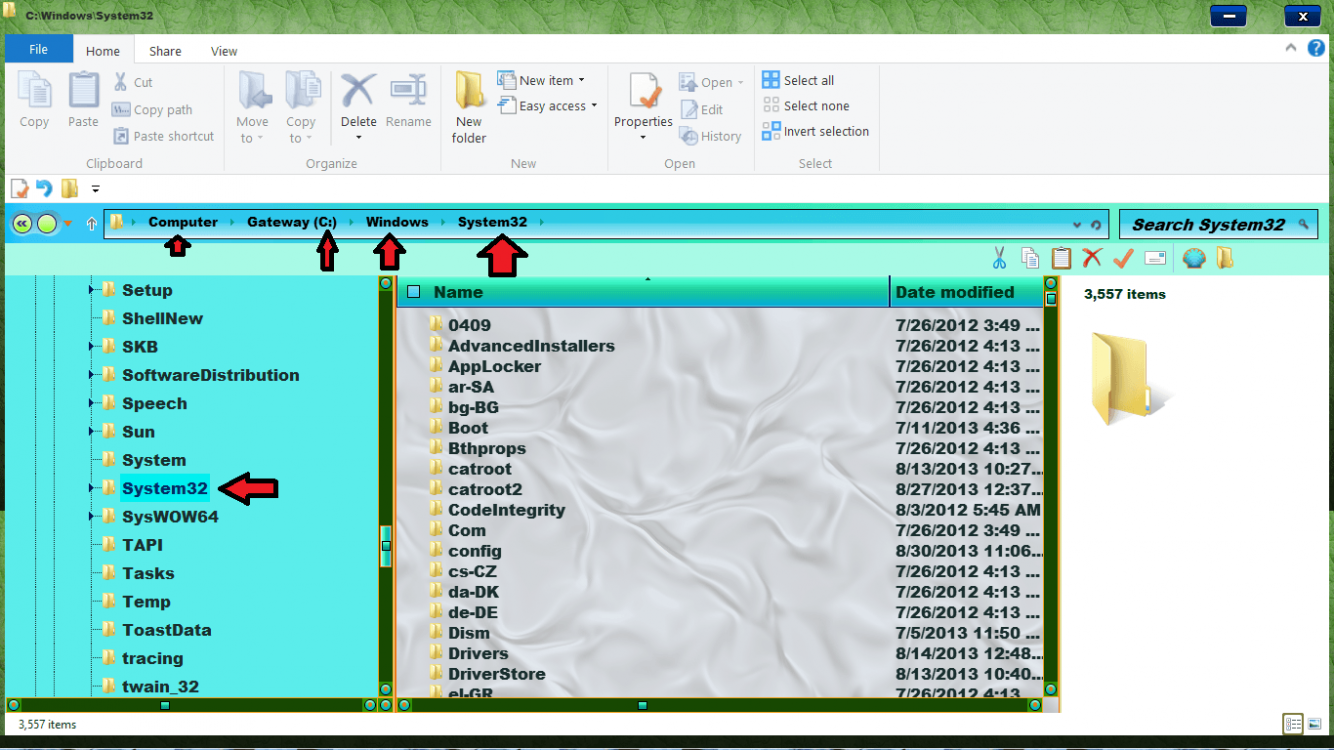1334x750 pixels.
Task: Navigate to Windows via the breadcrumb link
Action: pos(396,222)
